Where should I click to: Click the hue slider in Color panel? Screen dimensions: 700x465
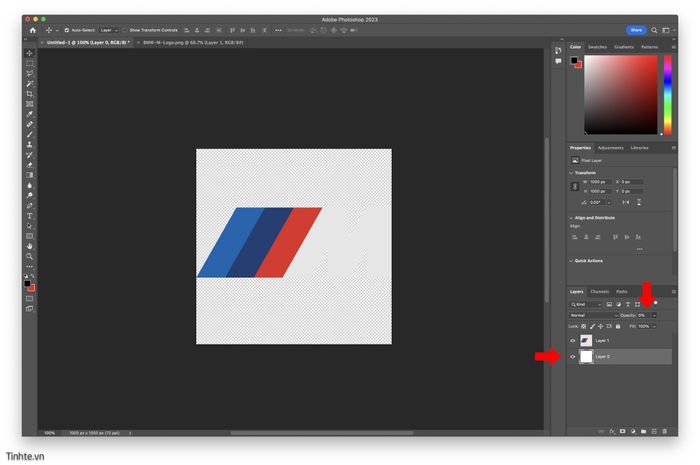667,95
